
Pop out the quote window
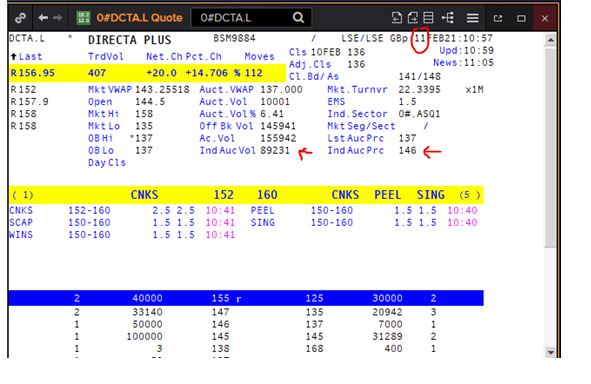coord(498,18)
